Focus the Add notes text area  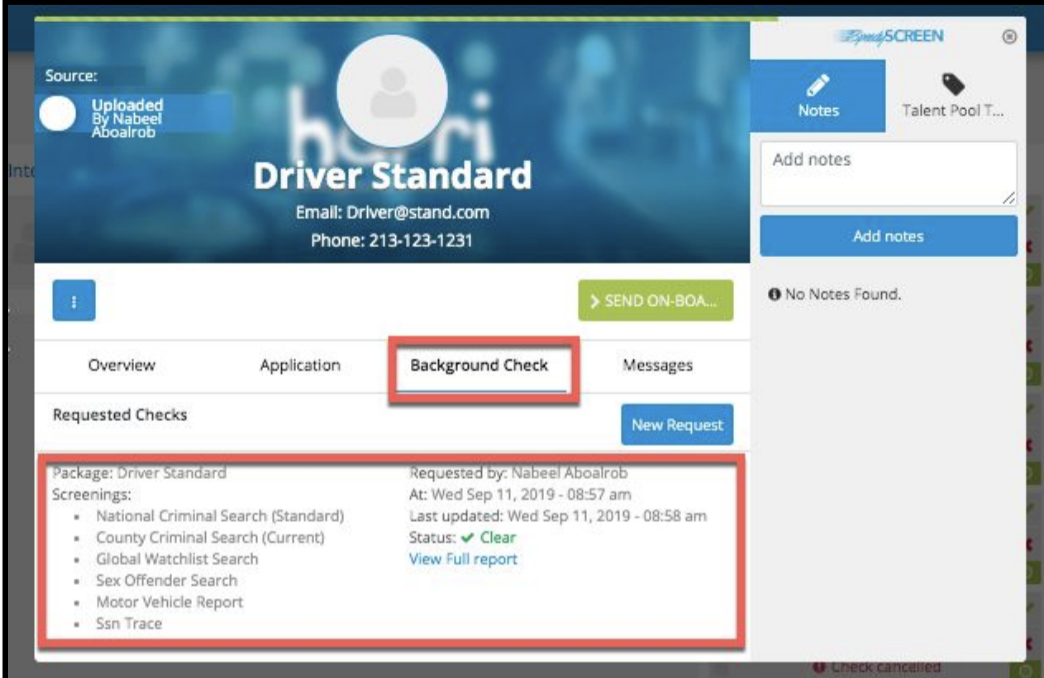pyautogui.click(x=888, y=174)
